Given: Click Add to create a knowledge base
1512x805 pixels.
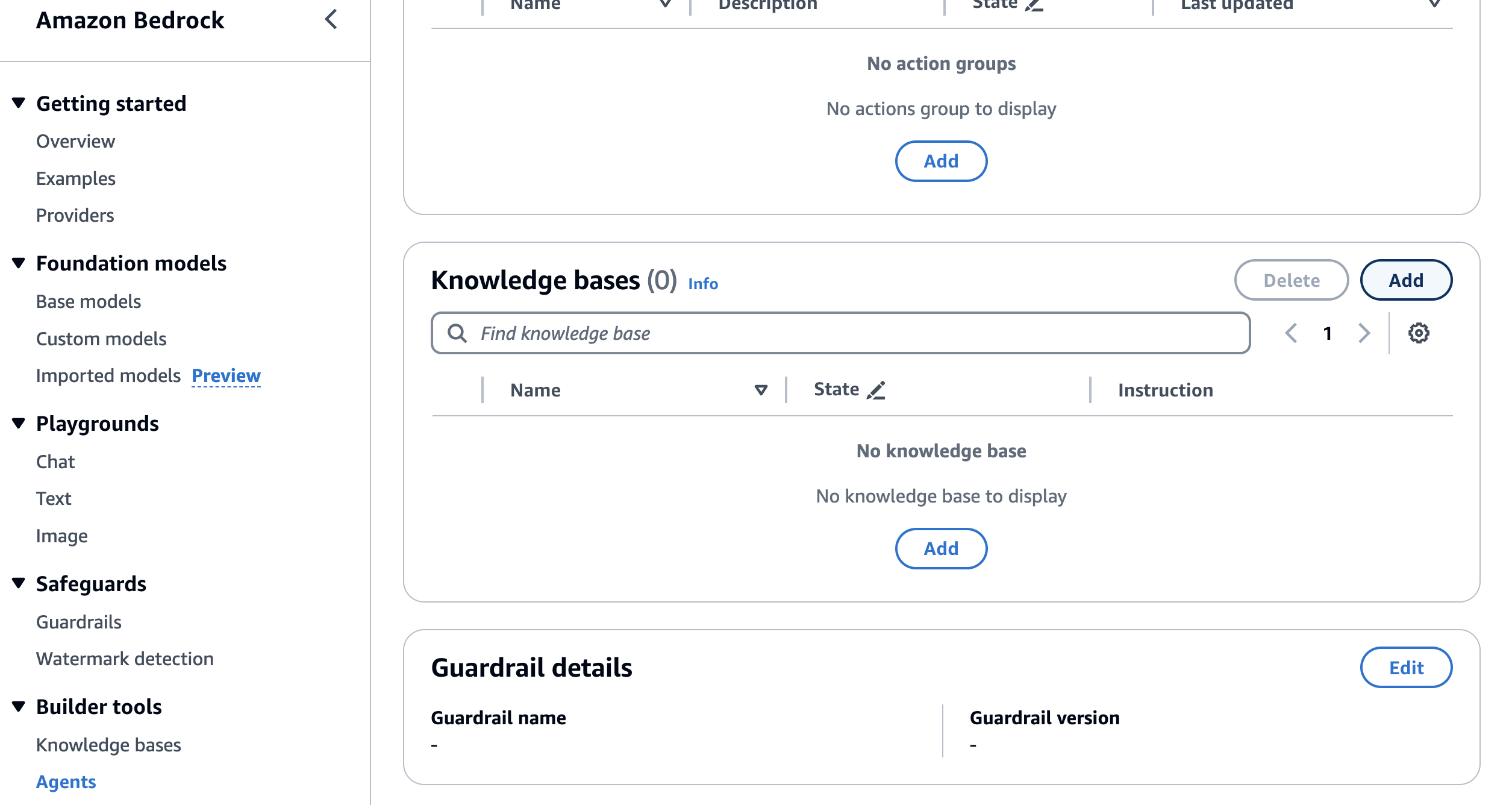Looking at the screenshot, I should pos(1406,280).
